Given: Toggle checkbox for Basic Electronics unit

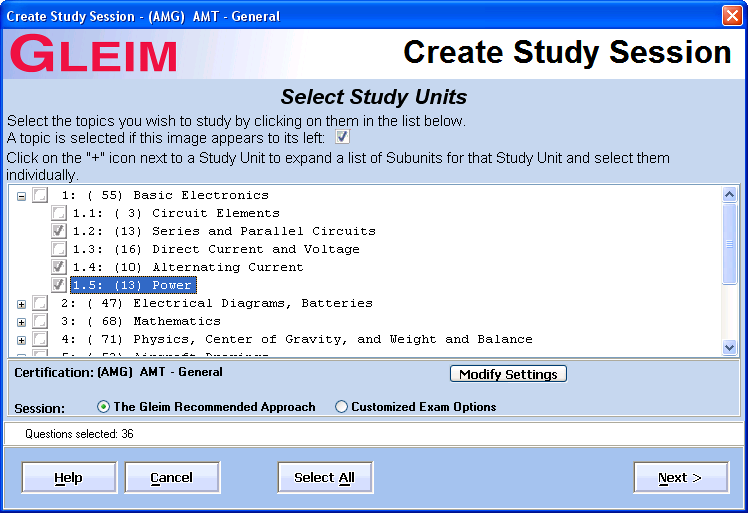Looking at the screenshot, I should (40, 196).
